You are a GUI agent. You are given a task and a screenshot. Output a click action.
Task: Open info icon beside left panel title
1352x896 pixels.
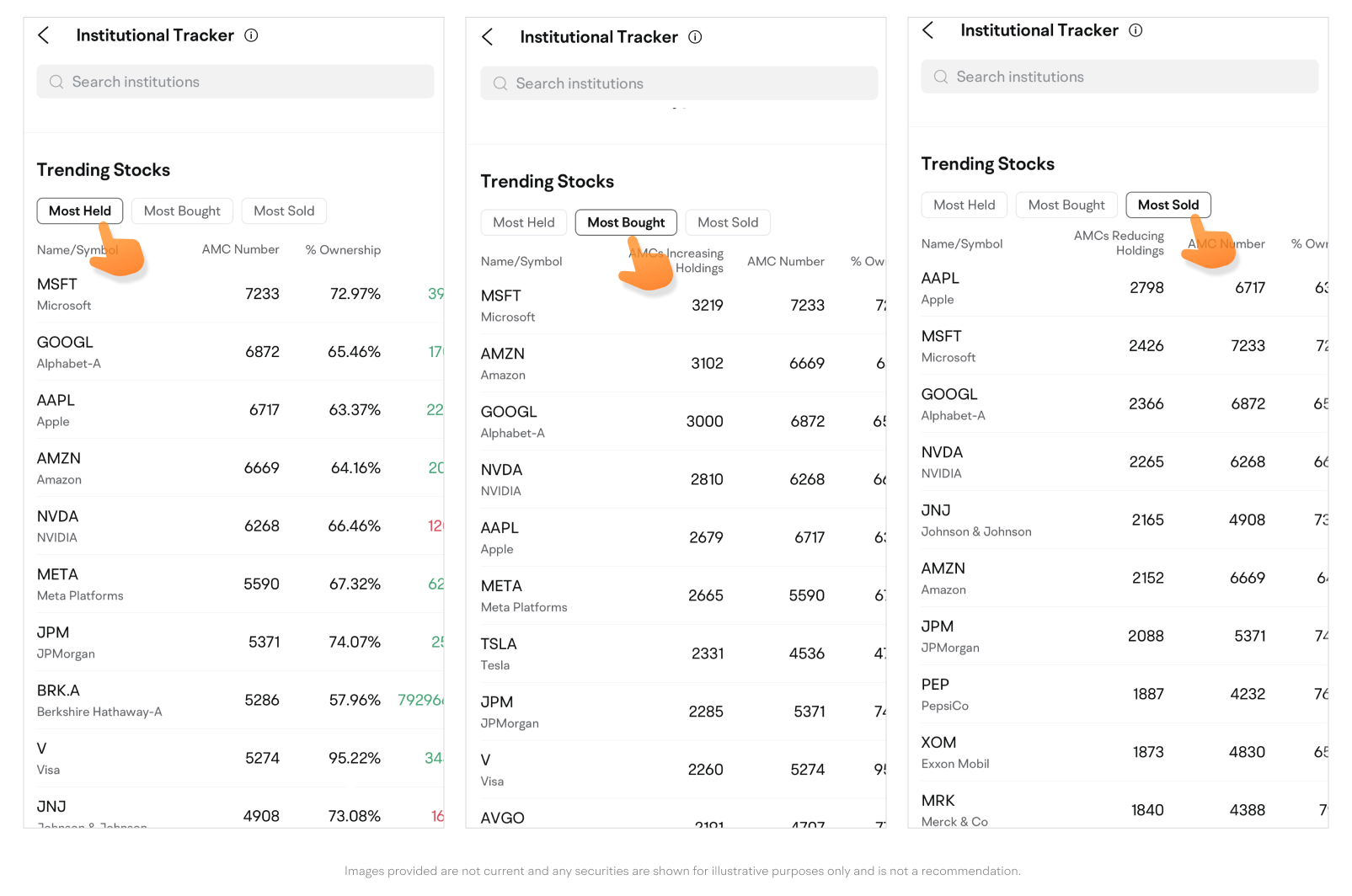(251, 35)
